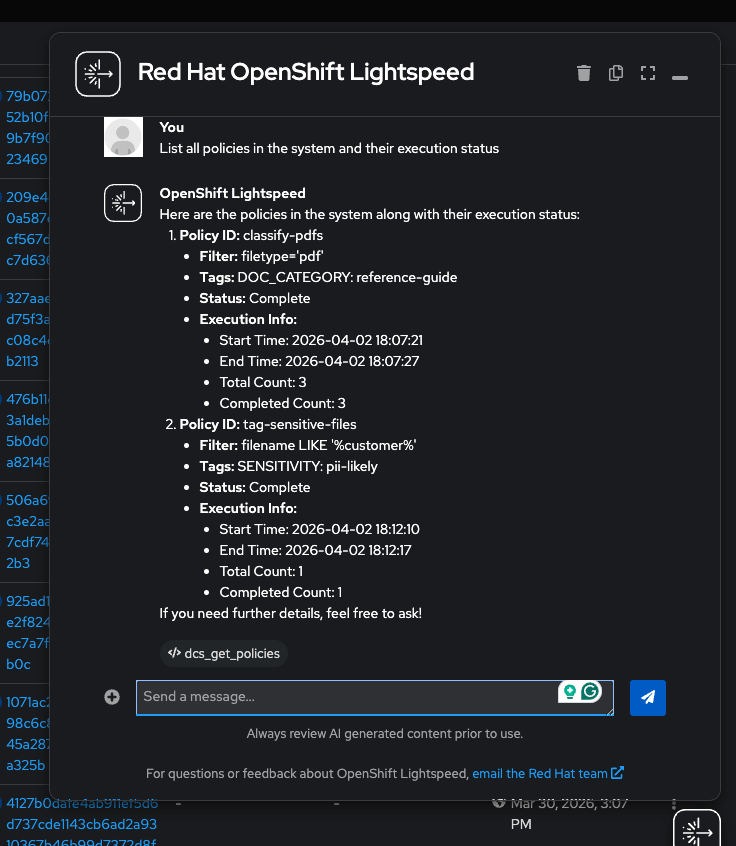736x846 pixels.
Task: Click 'Start Time: 2026-04-02 18:07:21' line
Action: click(321, 340)
